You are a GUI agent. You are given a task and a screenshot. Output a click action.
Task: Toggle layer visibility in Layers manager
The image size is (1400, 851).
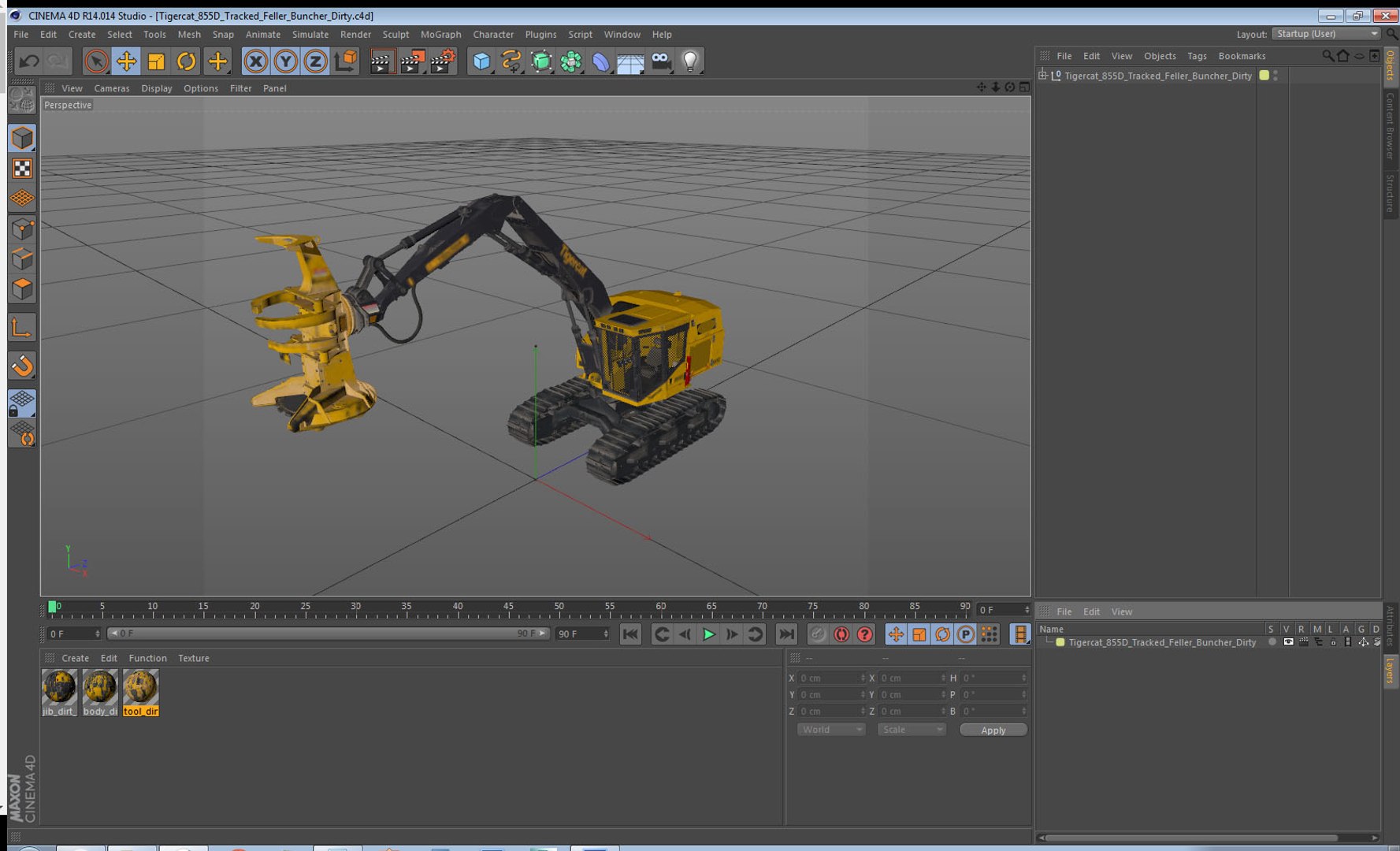(x=1287, y=642)
